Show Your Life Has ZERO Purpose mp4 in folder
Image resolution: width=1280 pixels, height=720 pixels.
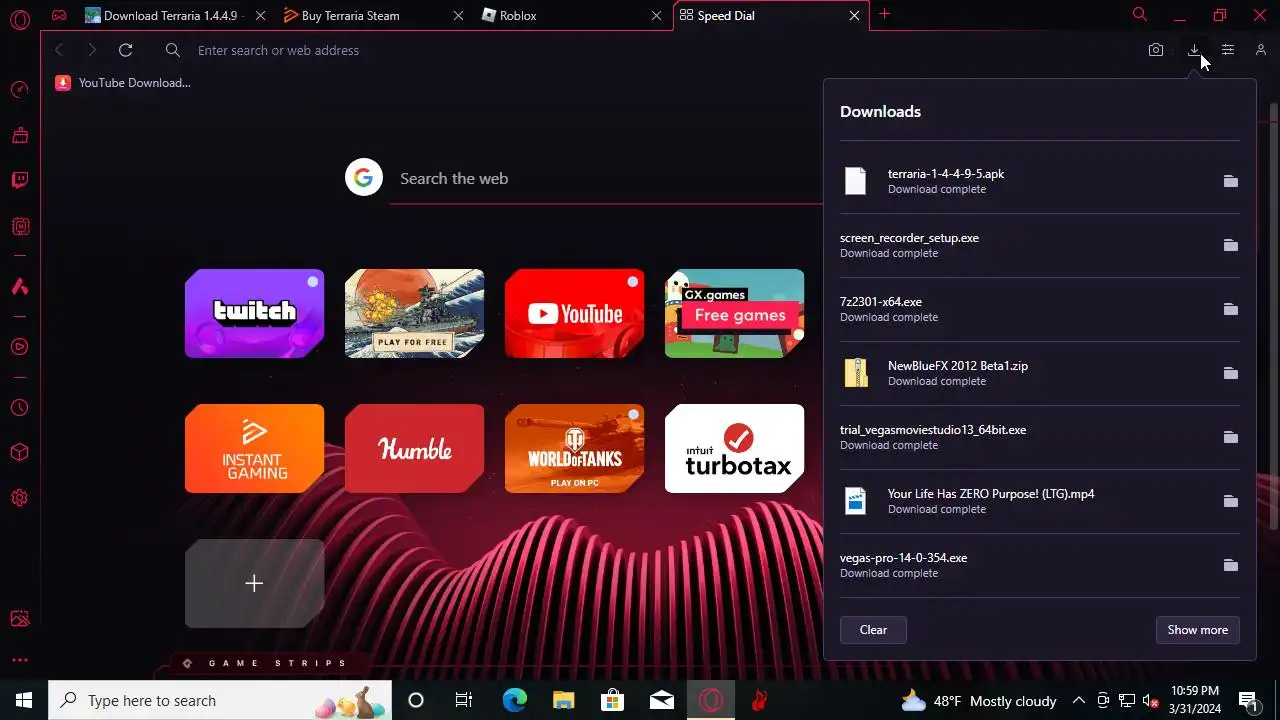(1231, 501)
